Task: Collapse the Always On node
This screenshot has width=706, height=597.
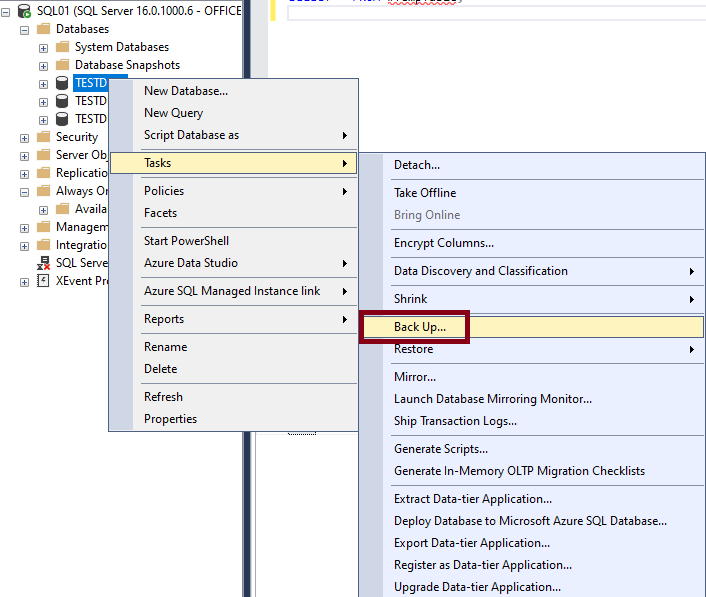Action: point(24,193)
